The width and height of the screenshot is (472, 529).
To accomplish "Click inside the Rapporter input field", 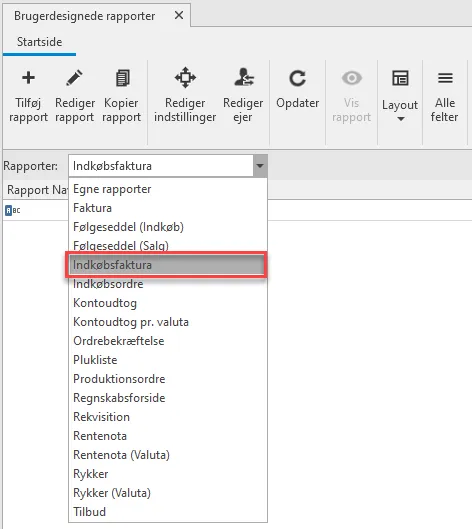I will click(161, 166).
